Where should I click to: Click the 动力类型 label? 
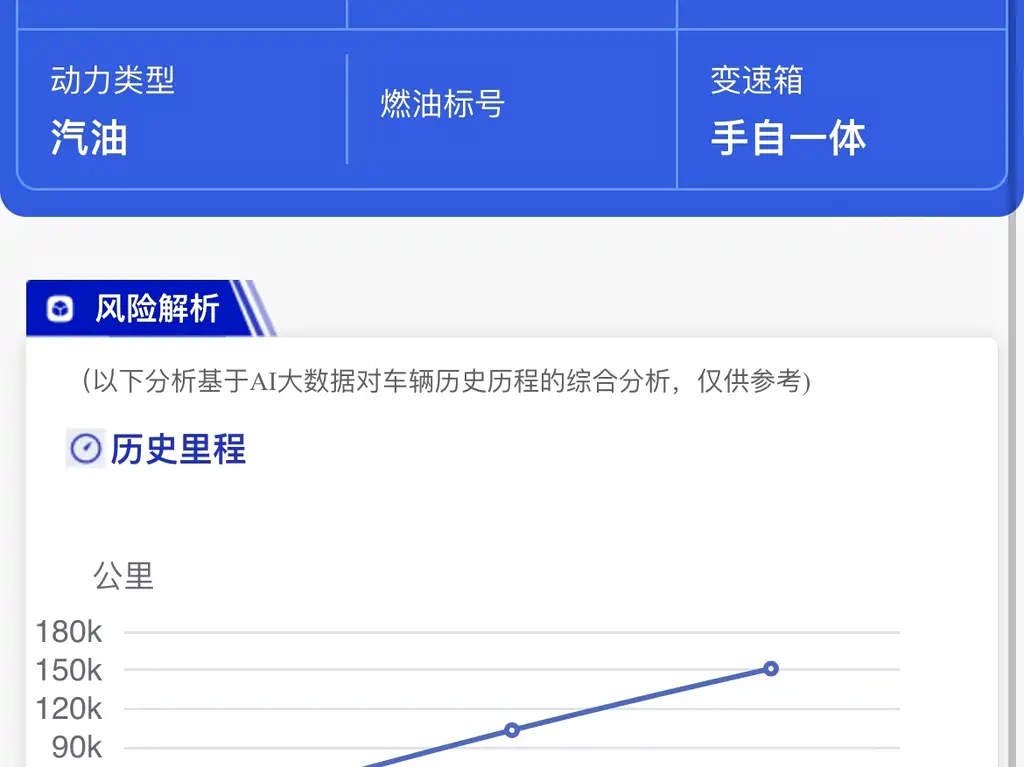[112, 81]
